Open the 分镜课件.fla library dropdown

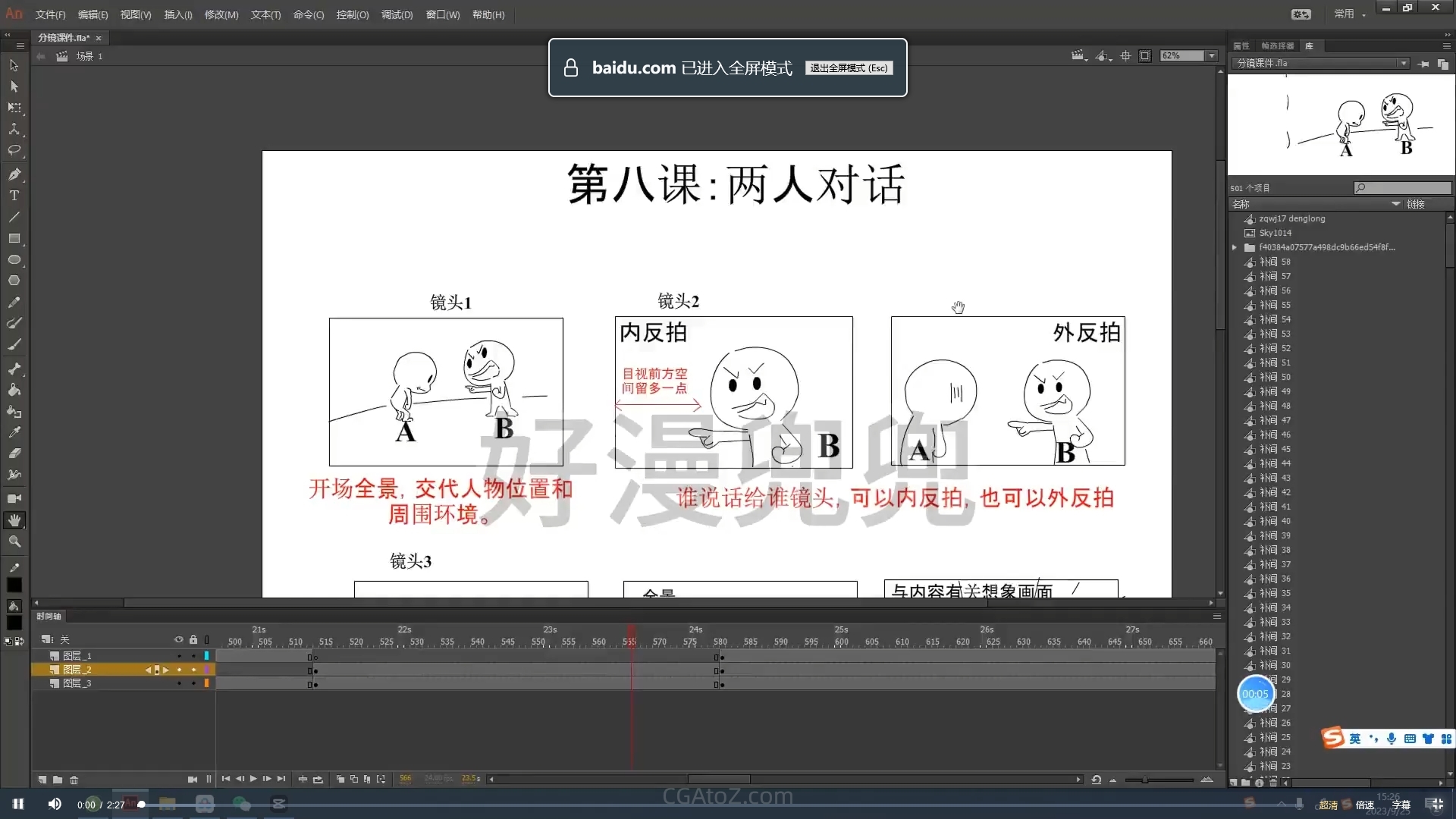point(1404,64)
